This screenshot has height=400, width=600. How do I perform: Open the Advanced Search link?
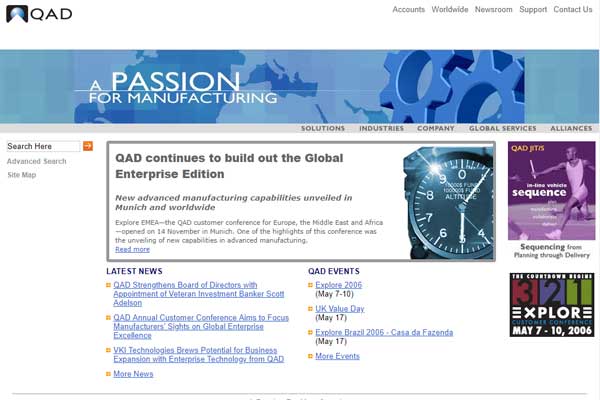click(36, 161)
